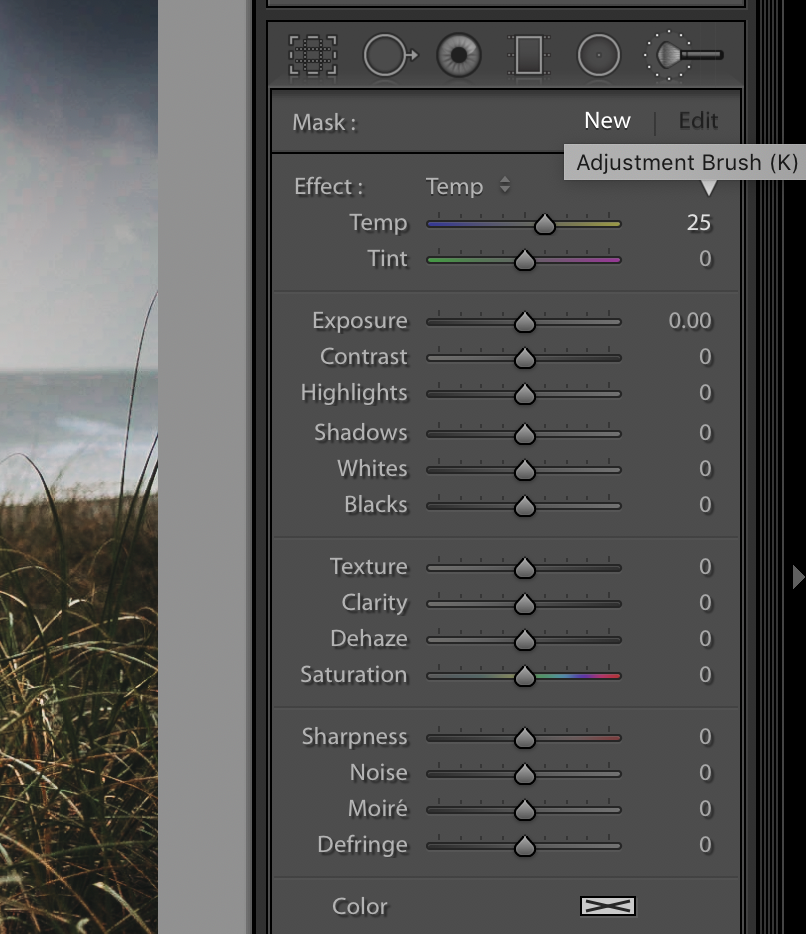Click the Exposure slider handle
The height and width of the screenshot is (934, 806).
pos(524,322)
